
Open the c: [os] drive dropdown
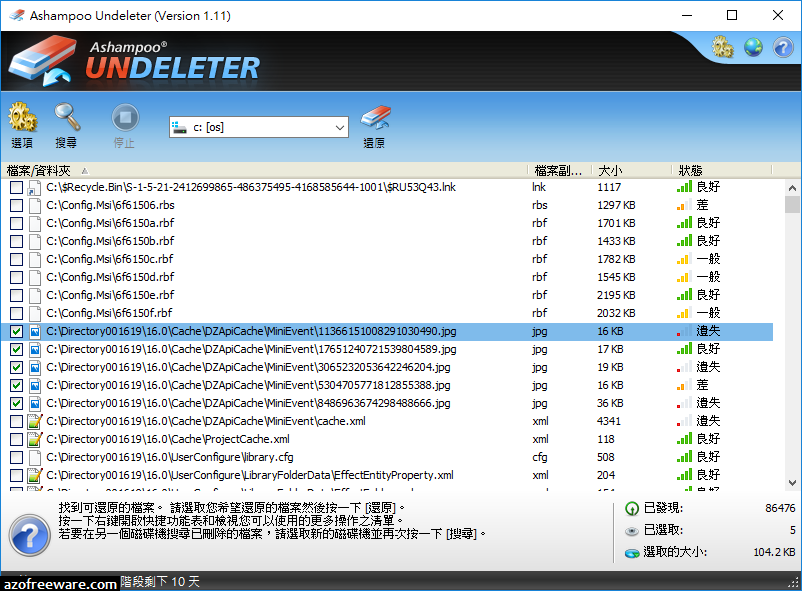[x=339, y=126]
